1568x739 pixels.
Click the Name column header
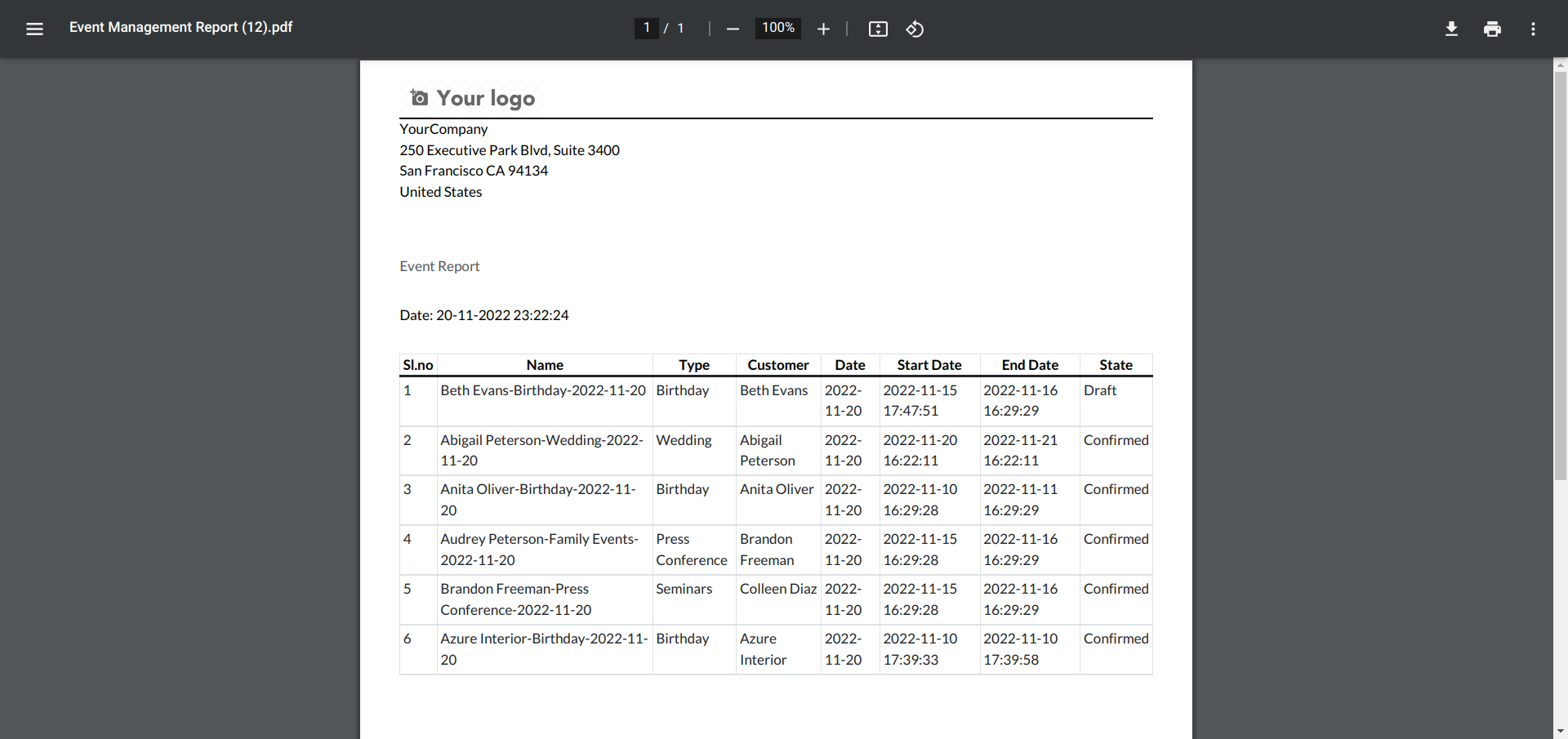pyautogui.click(x=545, y=365)
